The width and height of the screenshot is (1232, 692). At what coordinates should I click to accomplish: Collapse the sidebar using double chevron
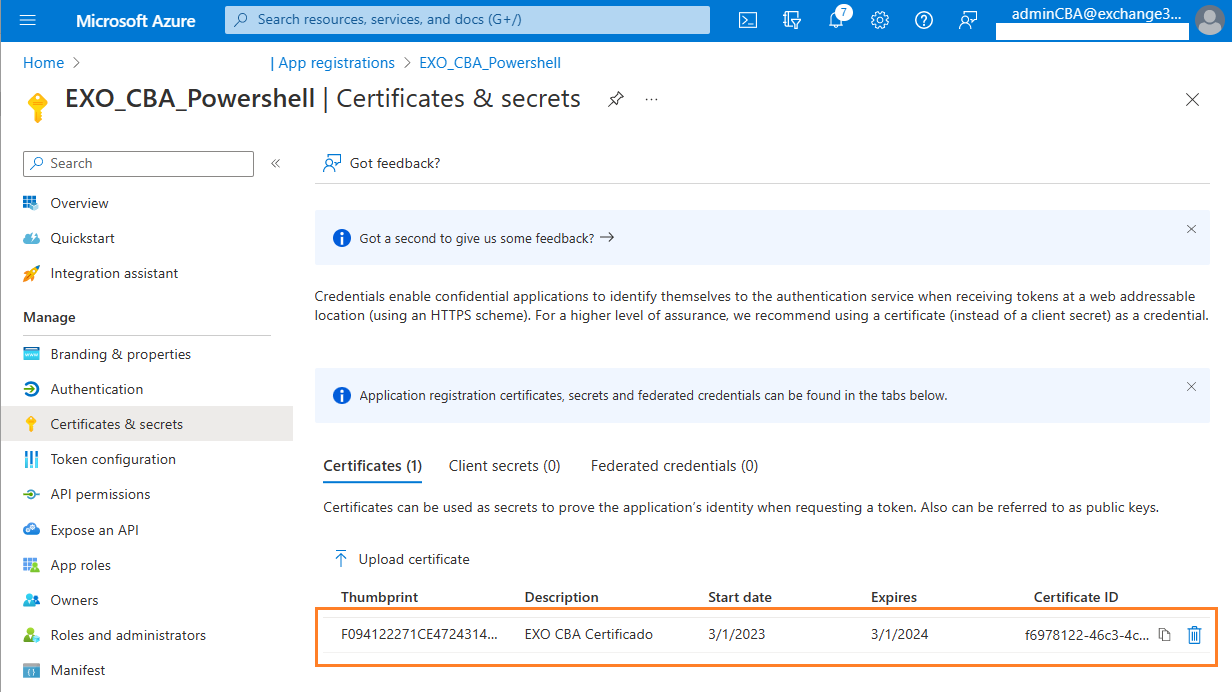tap(275, 163)
